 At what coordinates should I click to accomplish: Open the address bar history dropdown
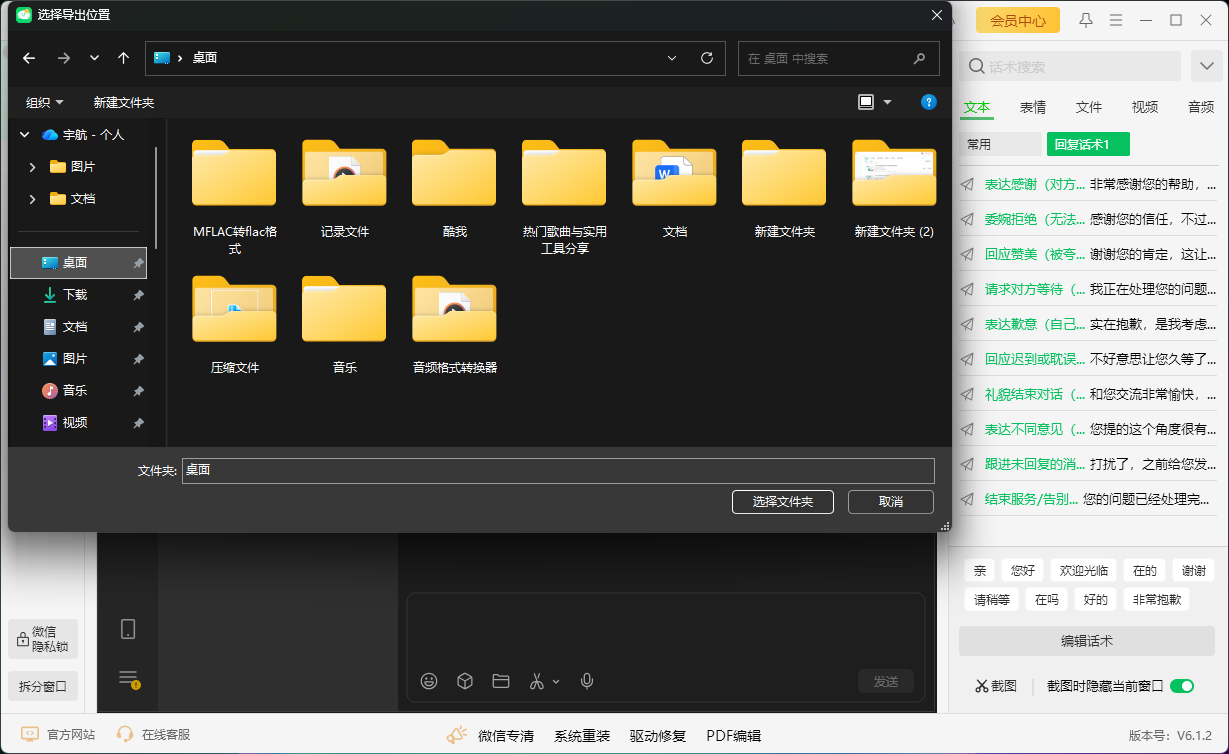pos(671,58)
